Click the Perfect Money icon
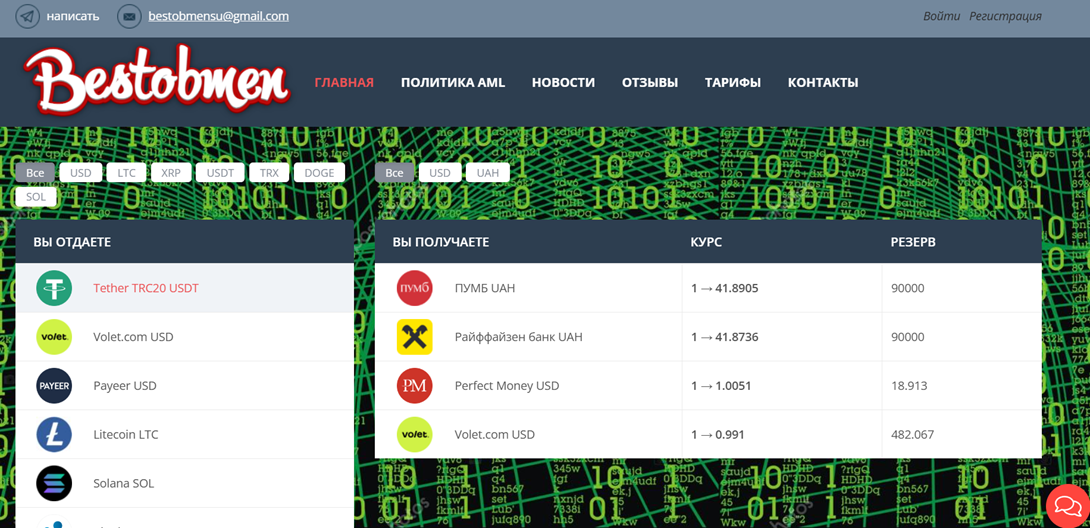Image resolution: width=1090 pixels, height=528 pixels. tap(414, 386)
